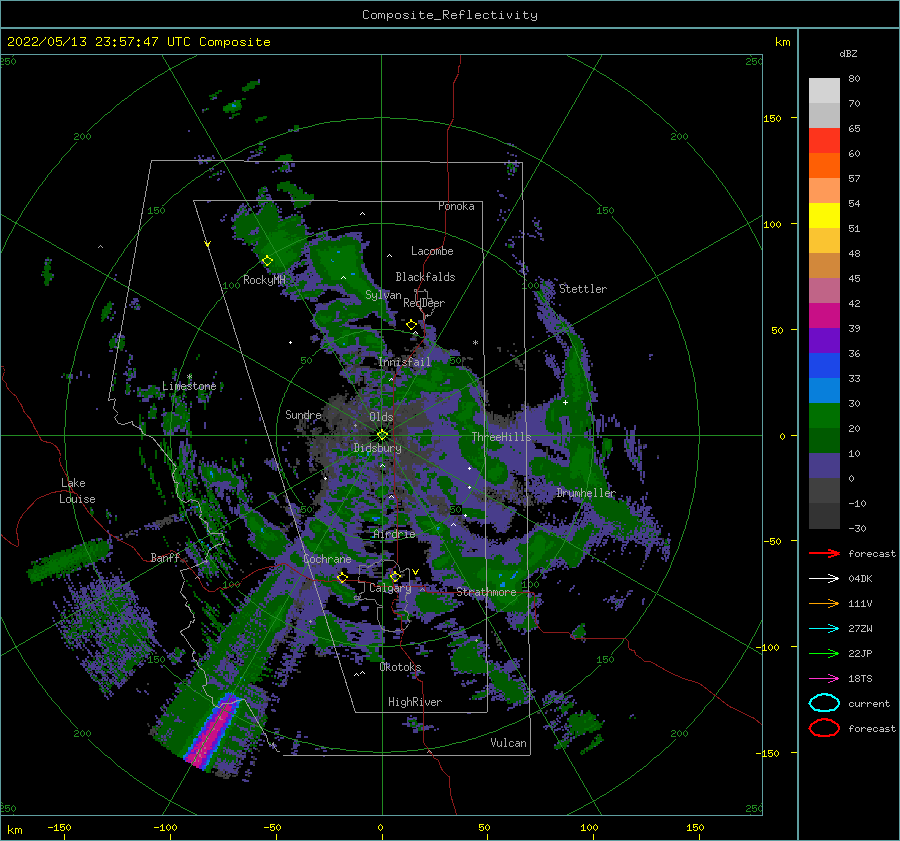Image resolution: width=900 pixels, height=841 pixels.
Task: Pick the orange swatch between 60 and 57
Action: 824,165
